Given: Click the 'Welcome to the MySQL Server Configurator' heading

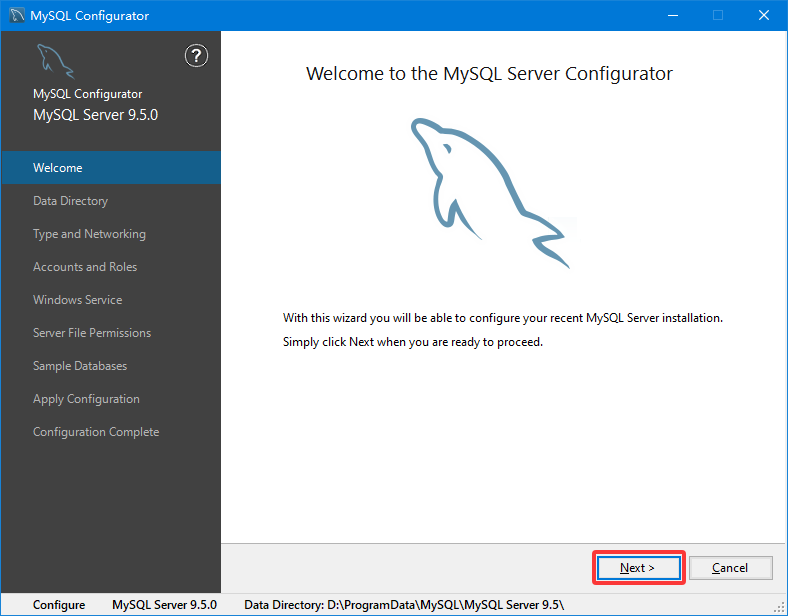Looking at the screenshot, I should point(489,74).
